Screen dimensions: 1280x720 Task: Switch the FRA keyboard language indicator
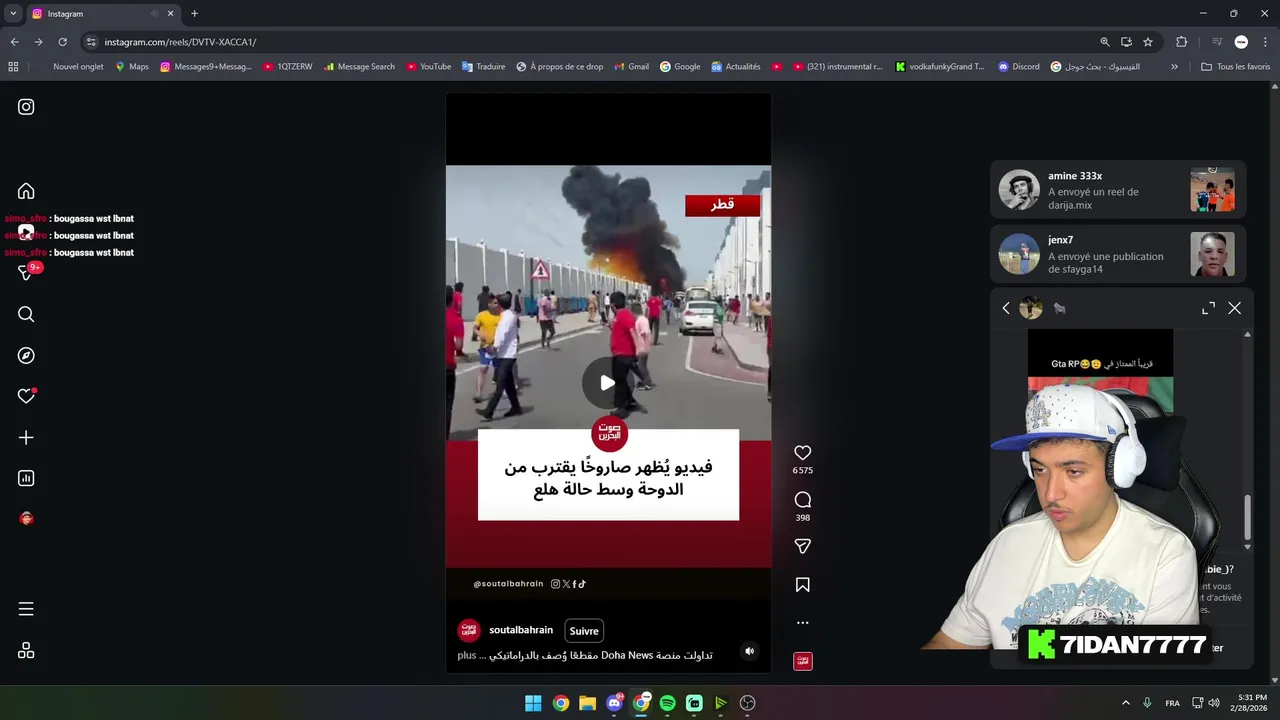(1172, 703)
